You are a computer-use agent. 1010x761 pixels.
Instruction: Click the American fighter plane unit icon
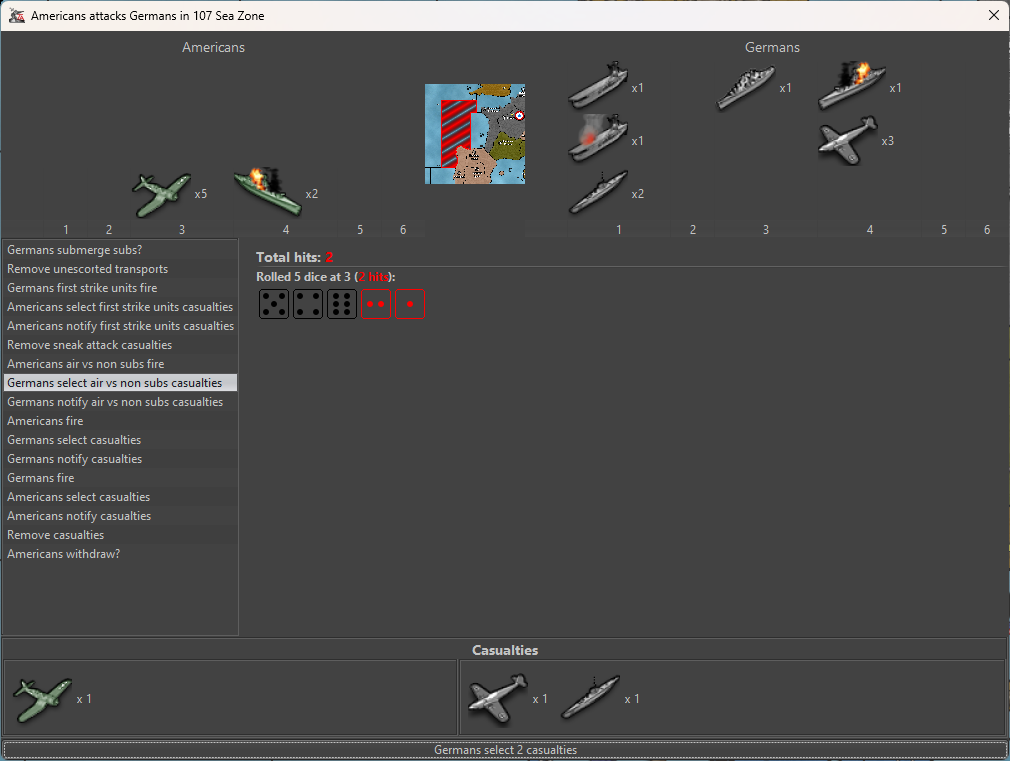tap(162, 193)
